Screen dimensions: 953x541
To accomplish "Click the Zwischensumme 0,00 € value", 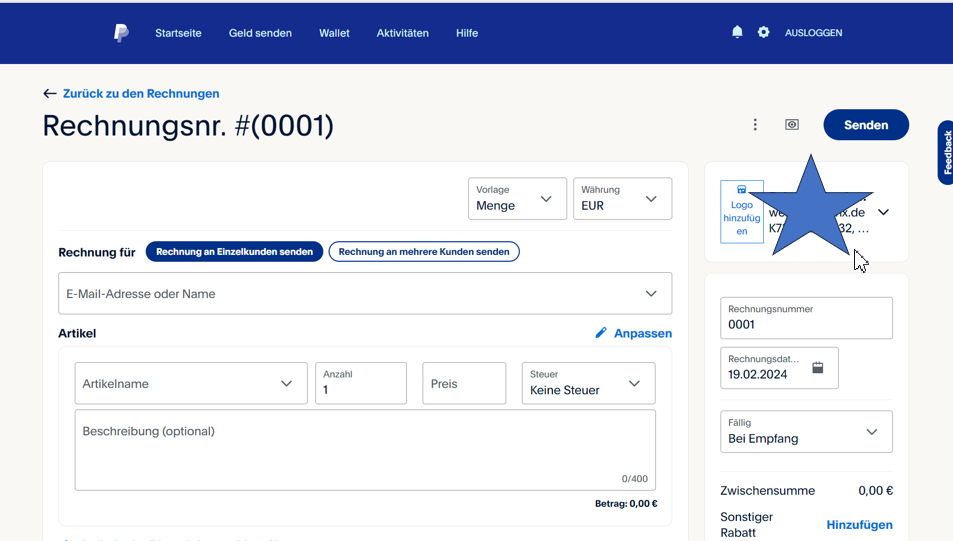I will (x=875, y=491).
